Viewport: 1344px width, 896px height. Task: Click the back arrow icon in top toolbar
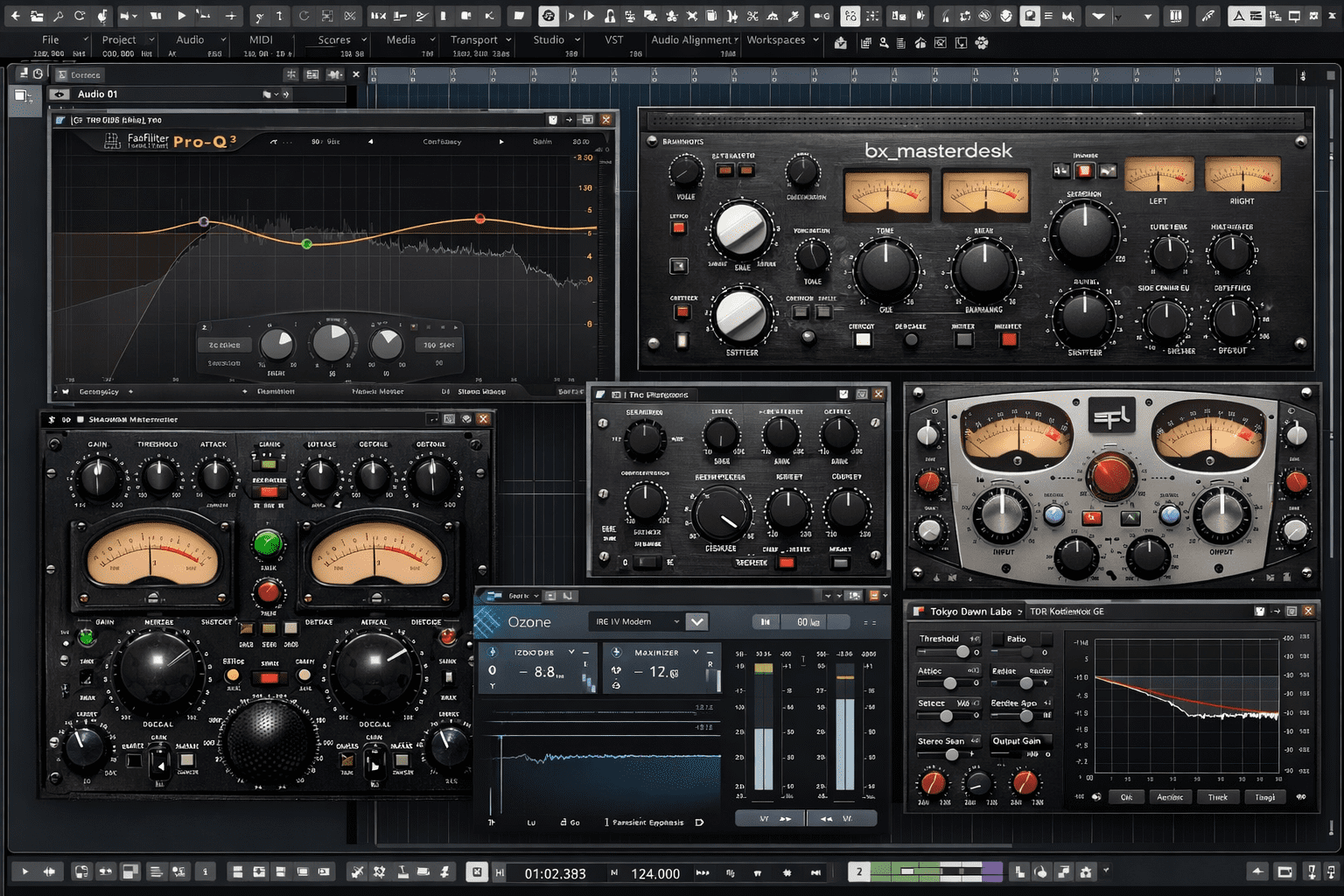(15, 16)
